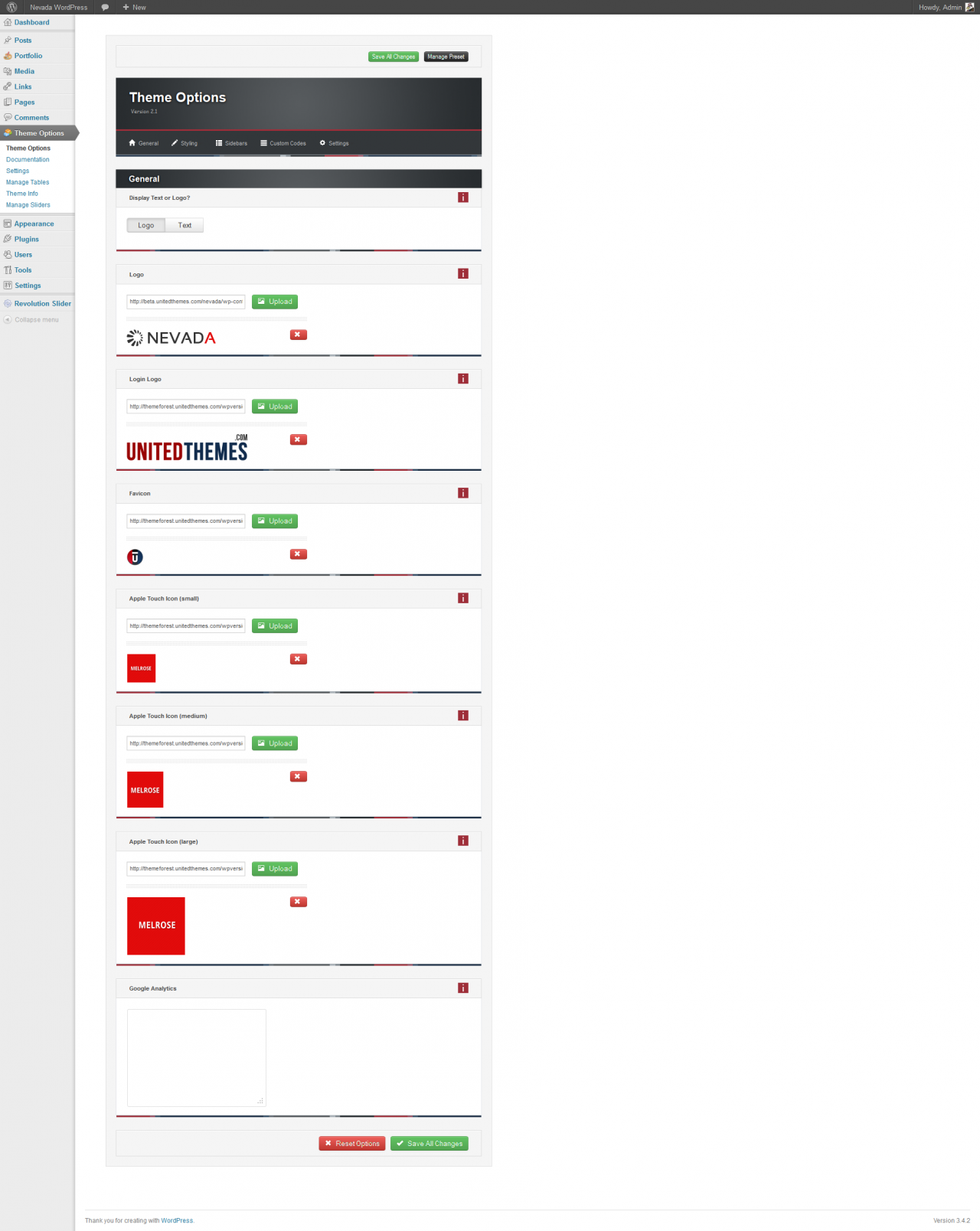The image size is (980, 1231).
Task: Click the Google Analytics text area
Action: (196, 1057)
